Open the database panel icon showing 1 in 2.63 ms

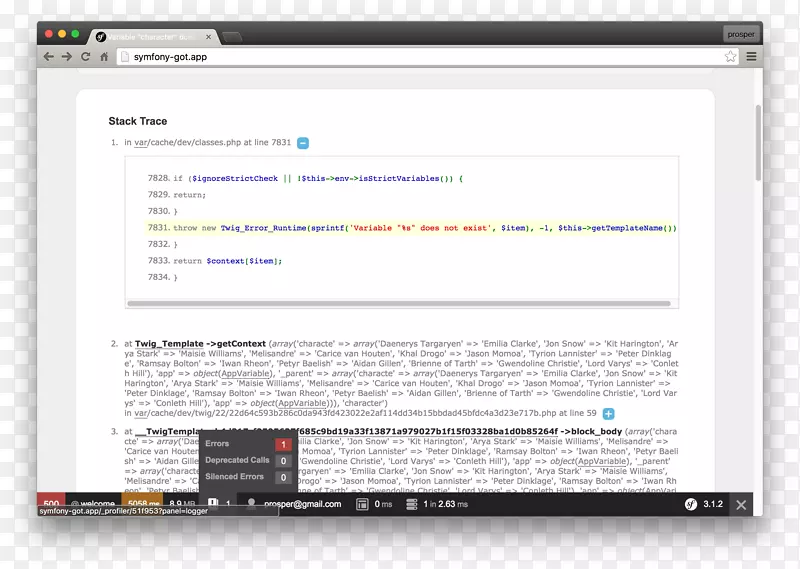pos(411,504)
